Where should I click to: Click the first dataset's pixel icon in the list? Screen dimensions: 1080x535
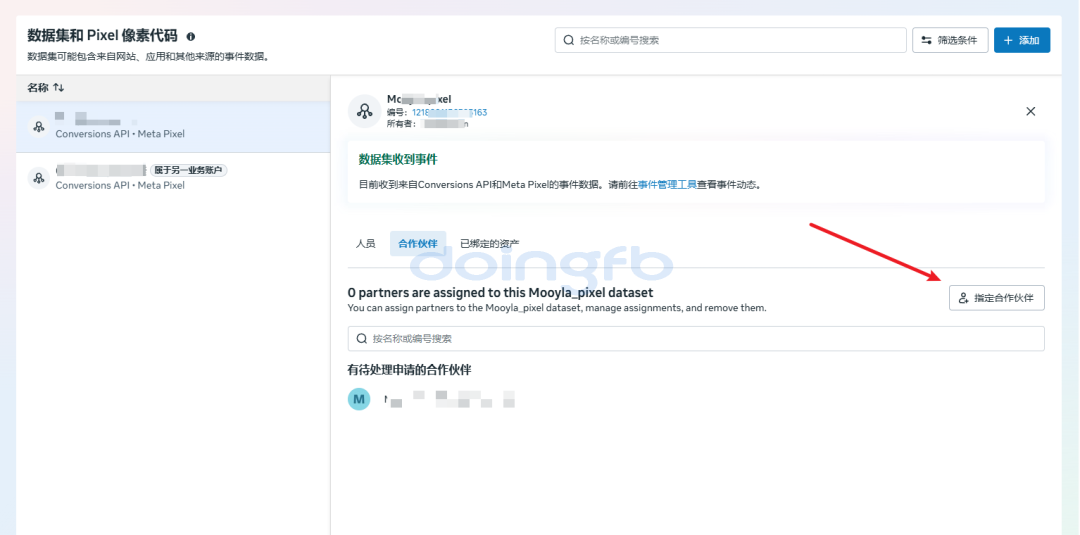pyautogui.click(x=39, y=126)
